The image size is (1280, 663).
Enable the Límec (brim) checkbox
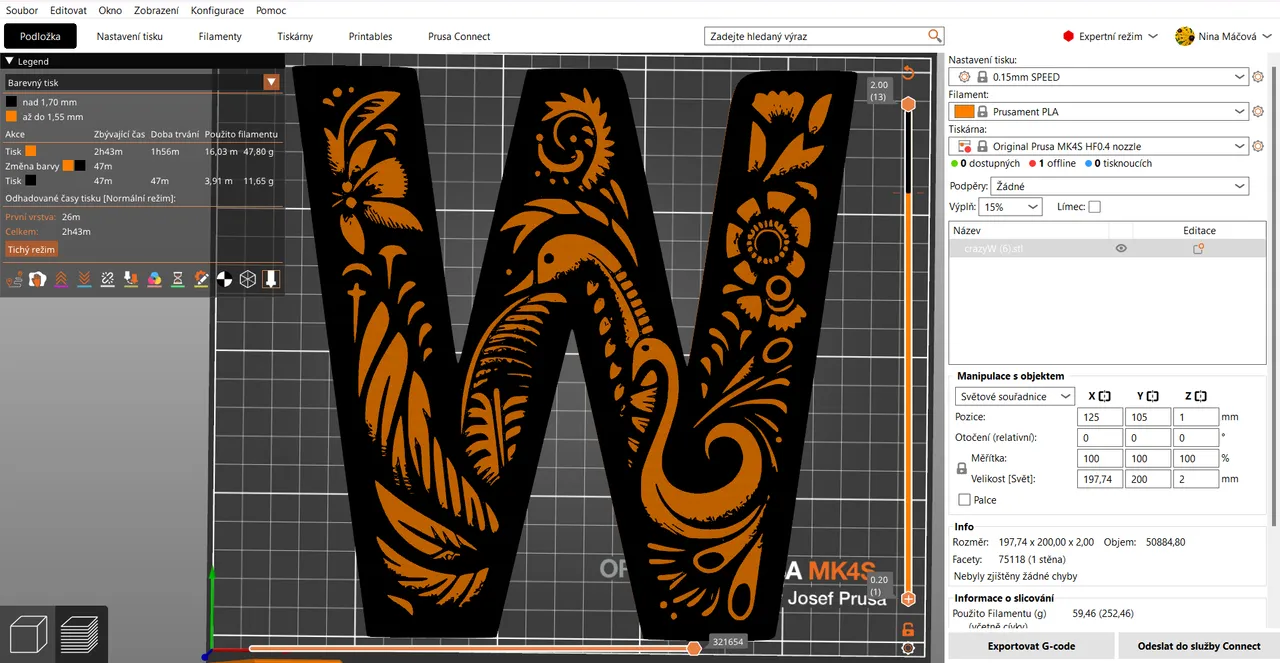click(1094, 207)
